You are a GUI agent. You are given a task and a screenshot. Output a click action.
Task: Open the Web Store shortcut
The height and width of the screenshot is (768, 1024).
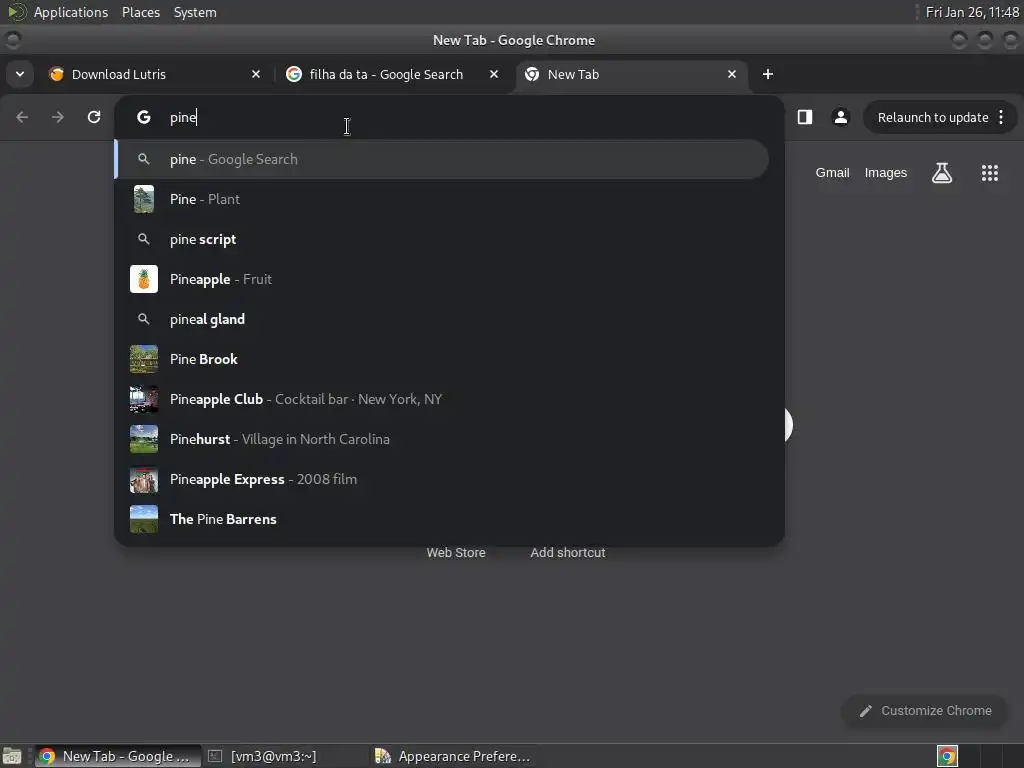(456, 552)
